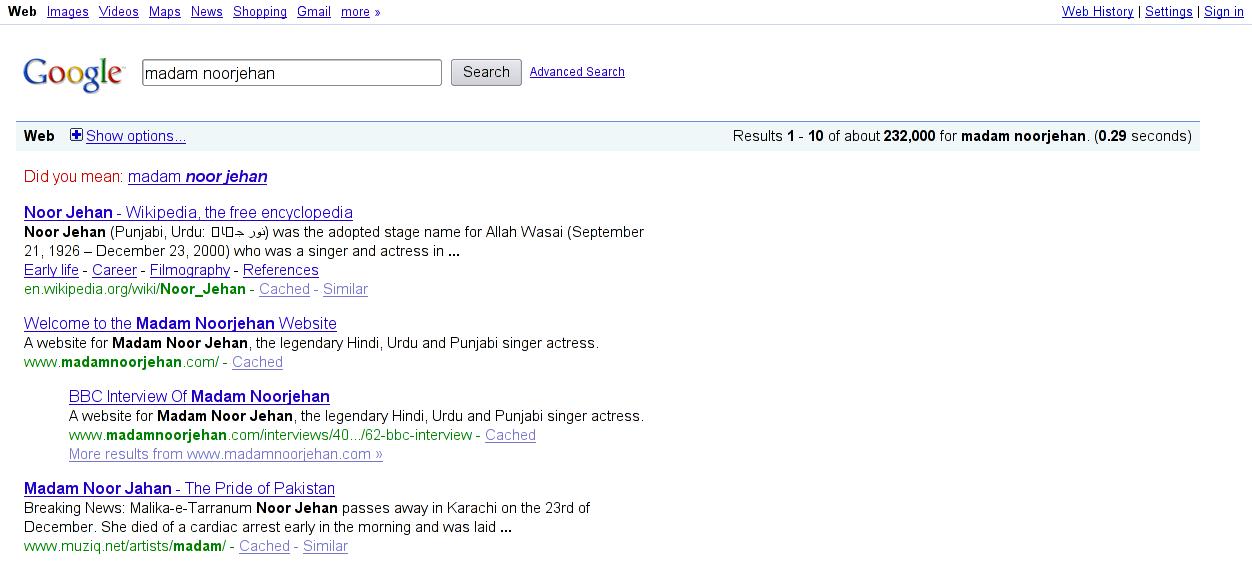The image size is (1252, 561).
Task: Click the Search button
Action: click(x=486, y=72)
